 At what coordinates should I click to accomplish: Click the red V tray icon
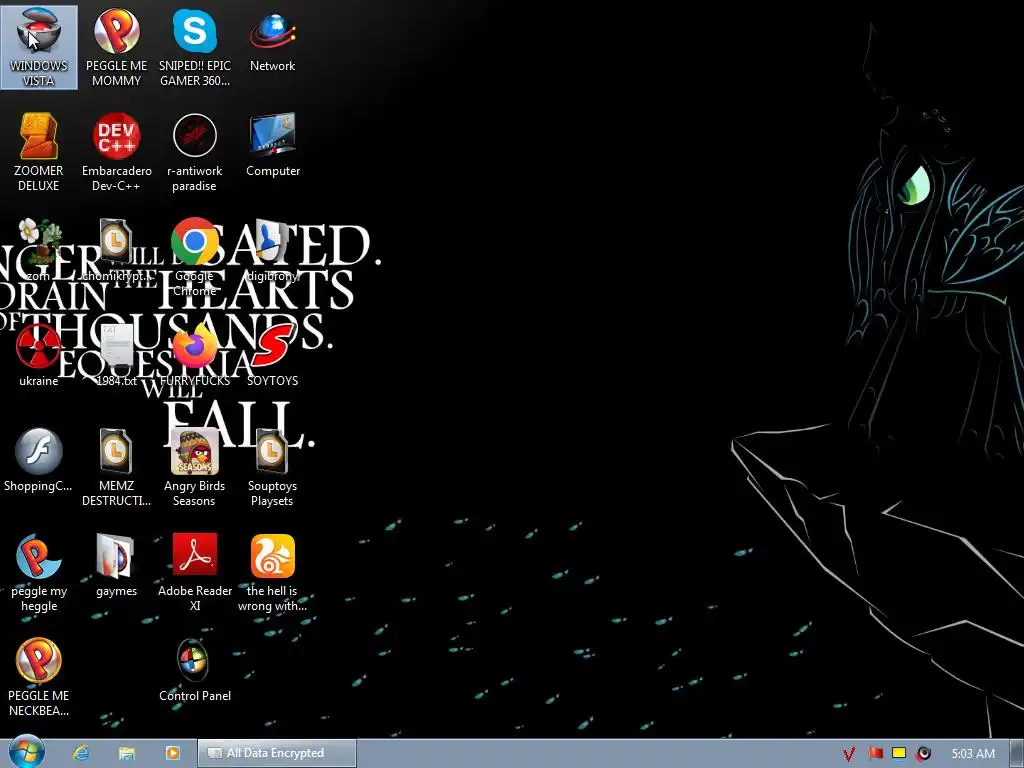tap(849, 754)
